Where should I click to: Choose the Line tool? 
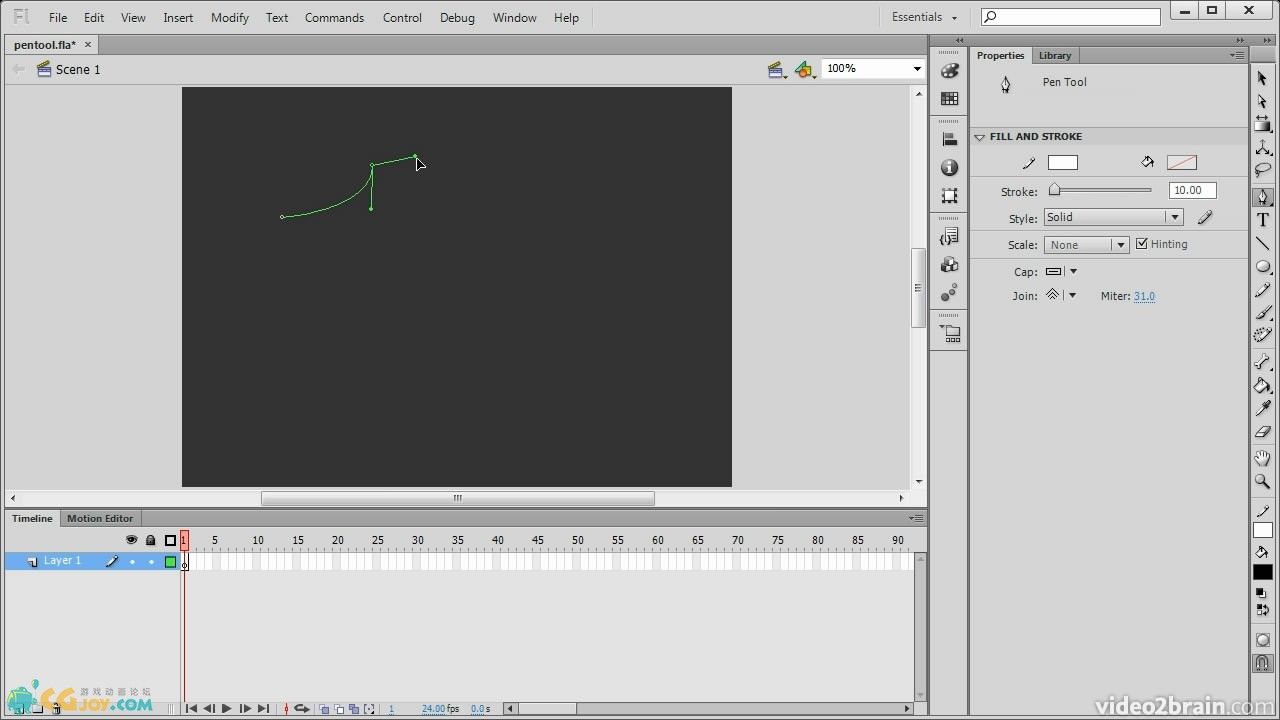[x=1262, y=243]
